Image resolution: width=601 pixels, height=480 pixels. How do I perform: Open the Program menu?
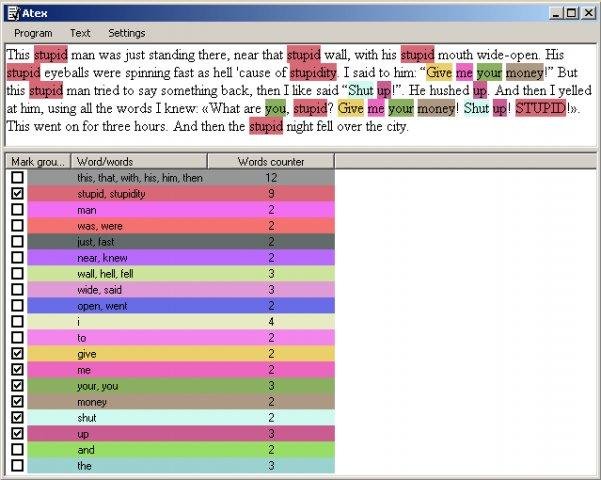[x=33, y=33]
